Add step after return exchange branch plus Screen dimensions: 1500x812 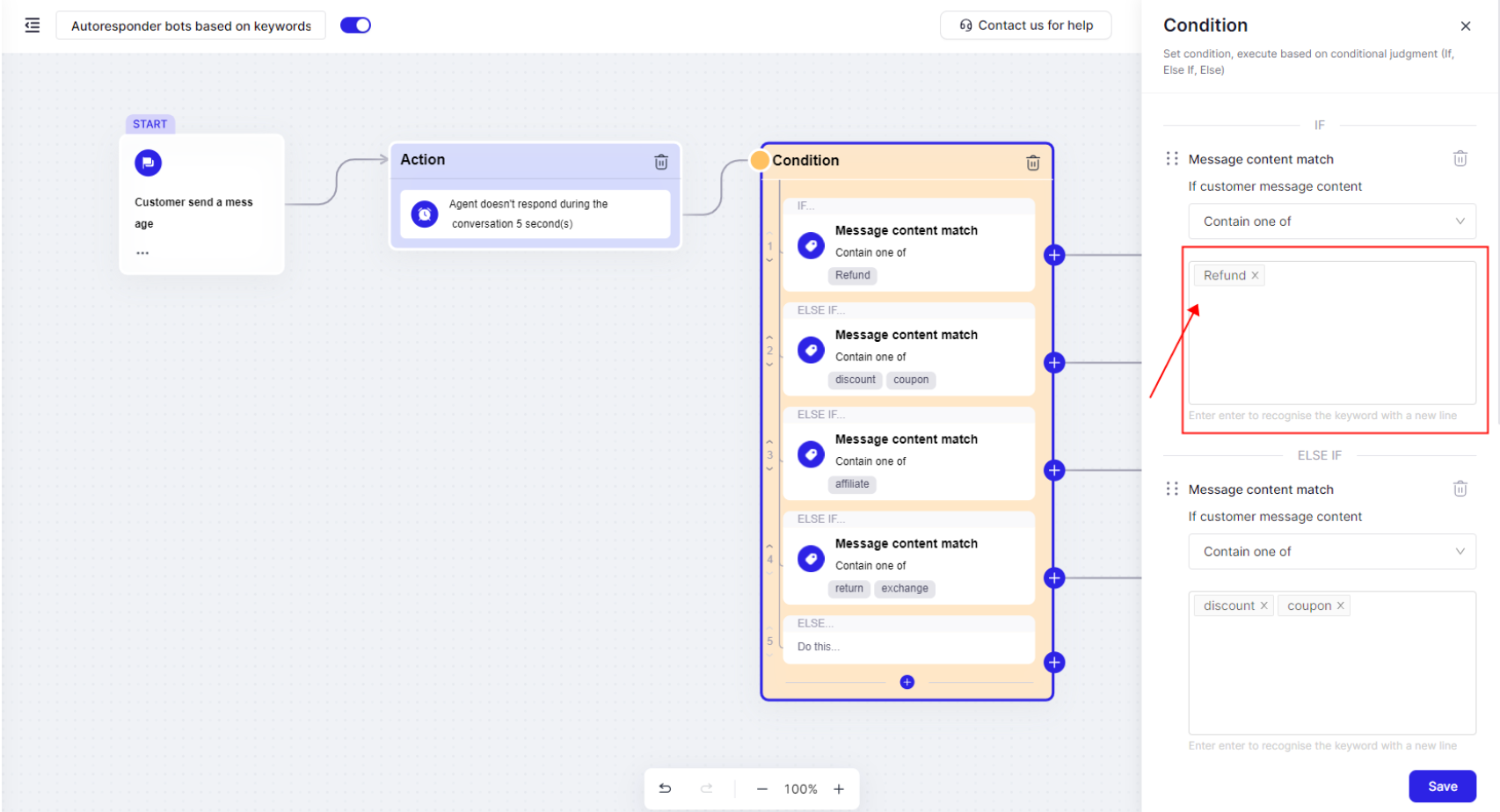click(x=1054, y=578)
